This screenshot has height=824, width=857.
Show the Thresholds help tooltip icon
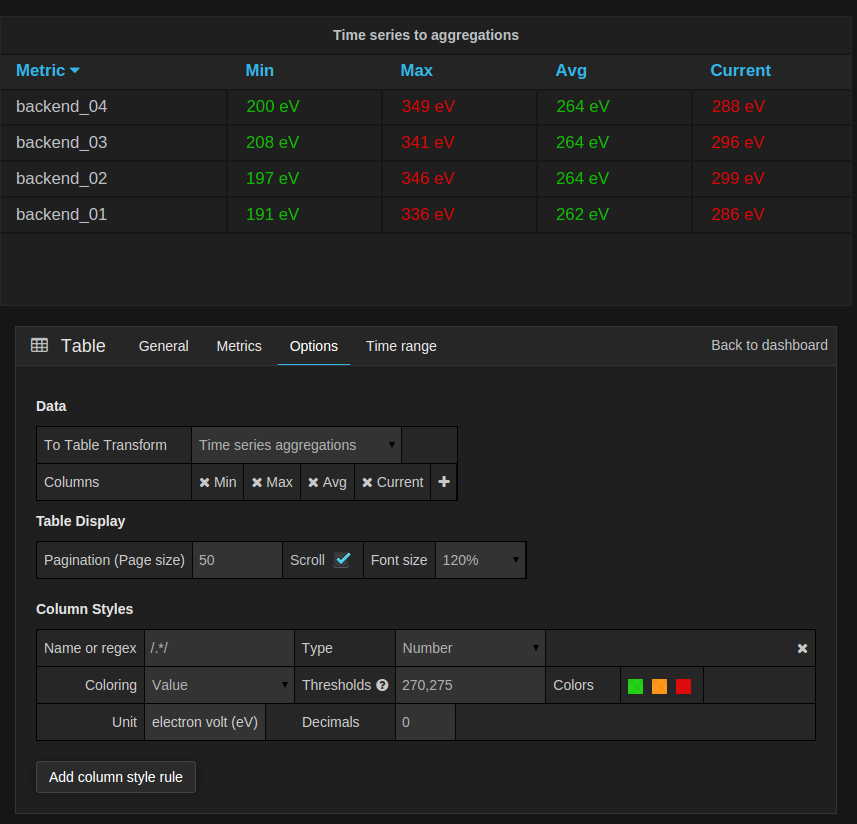pos(382,685)
